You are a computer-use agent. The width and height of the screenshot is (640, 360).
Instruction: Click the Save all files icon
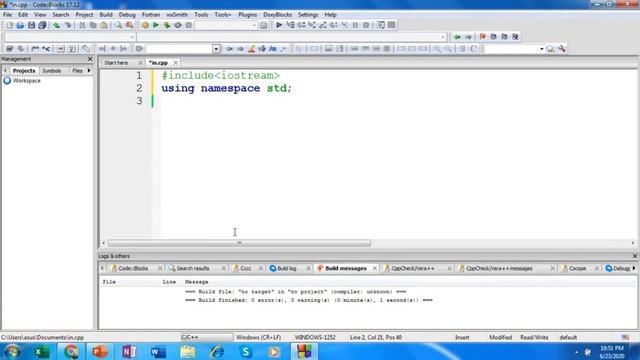[42, 25]
